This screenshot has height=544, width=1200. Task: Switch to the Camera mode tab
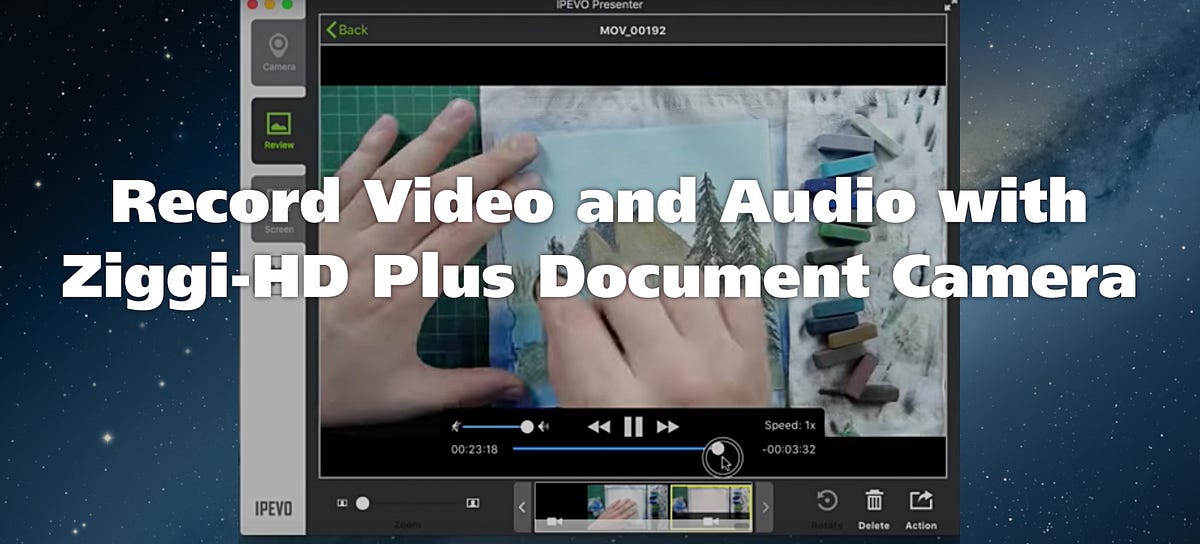[279, 53]
